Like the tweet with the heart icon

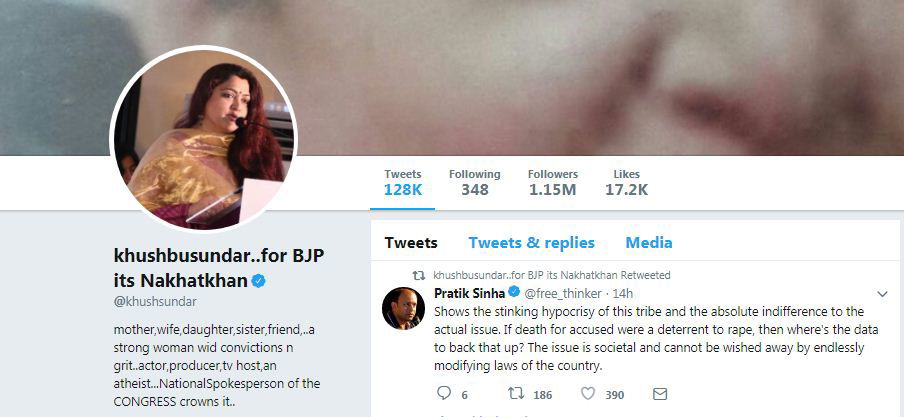tap(587, 393)
